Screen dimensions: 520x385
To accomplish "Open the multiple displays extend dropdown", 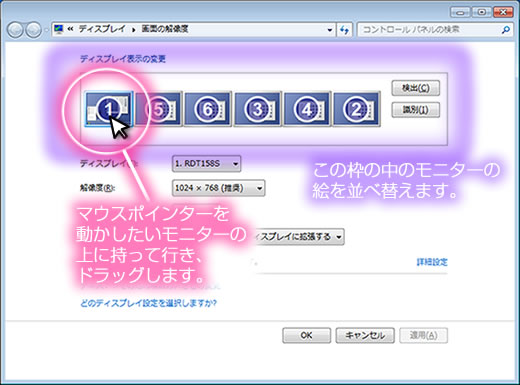I will point(299,237).
